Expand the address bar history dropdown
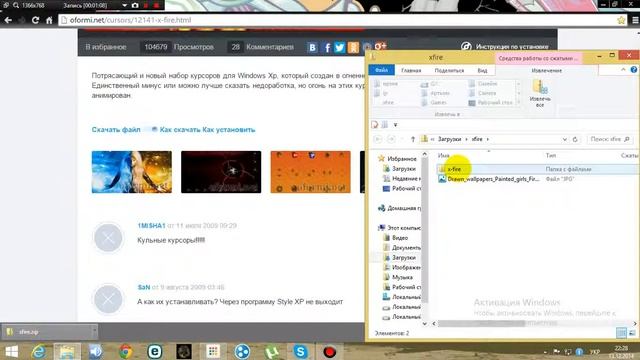Viewport: 640px width, 360px height. coord(564,139)
